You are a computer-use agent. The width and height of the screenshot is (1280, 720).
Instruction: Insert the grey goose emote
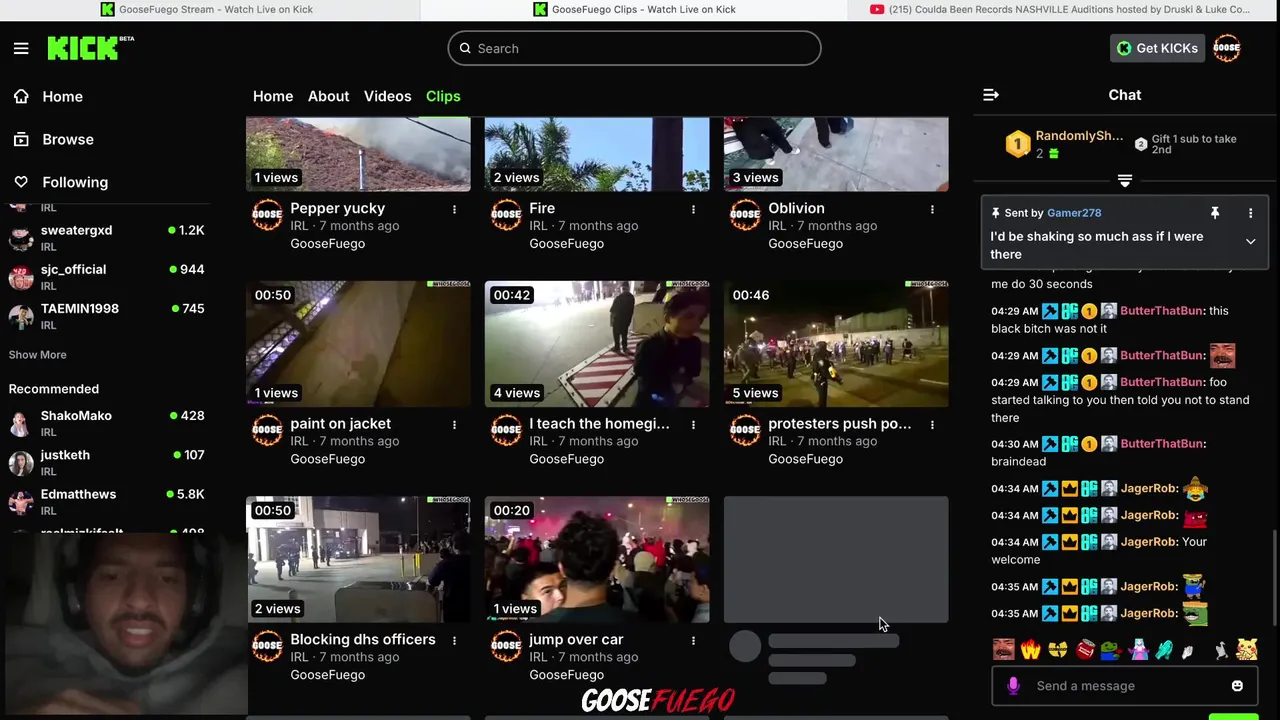pos(1220,650)
